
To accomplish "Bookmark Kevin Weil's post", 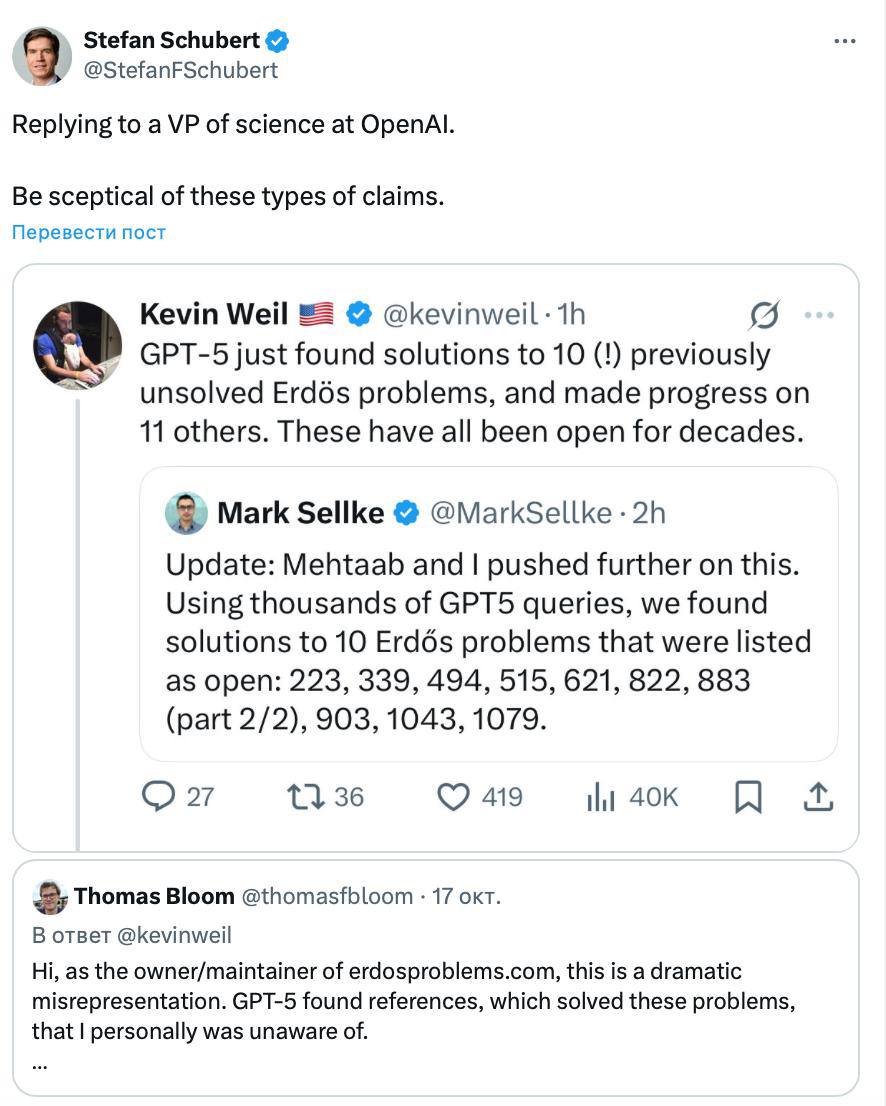I will click(x=748, y=796).
